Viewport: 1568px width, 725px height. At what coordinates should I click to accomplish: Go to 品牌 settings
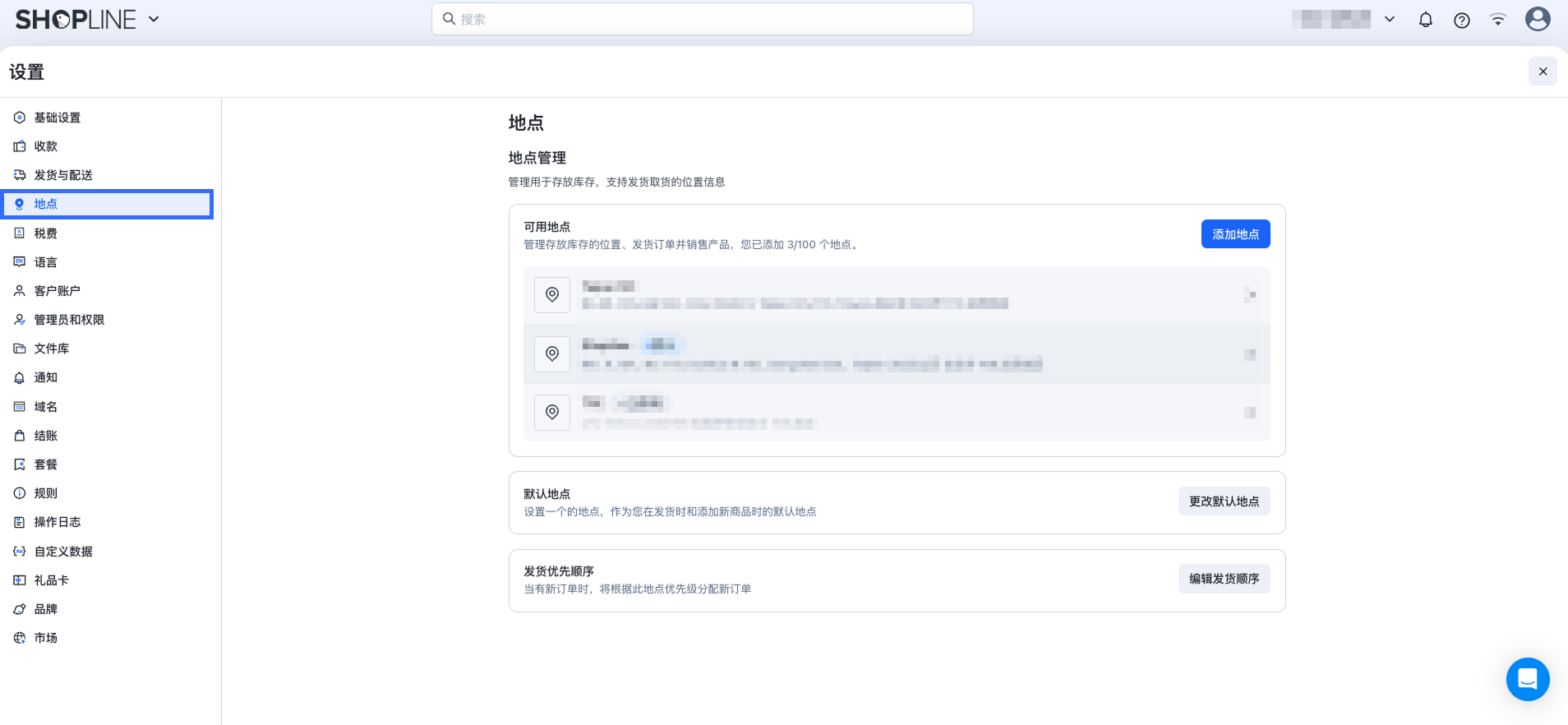pos(108,609)
